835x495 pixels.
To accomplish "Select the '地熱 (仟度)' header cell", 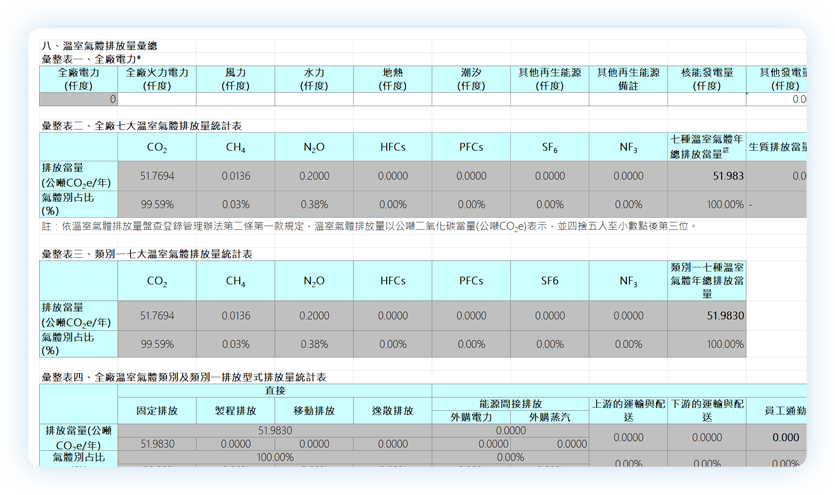I will 392,79.
